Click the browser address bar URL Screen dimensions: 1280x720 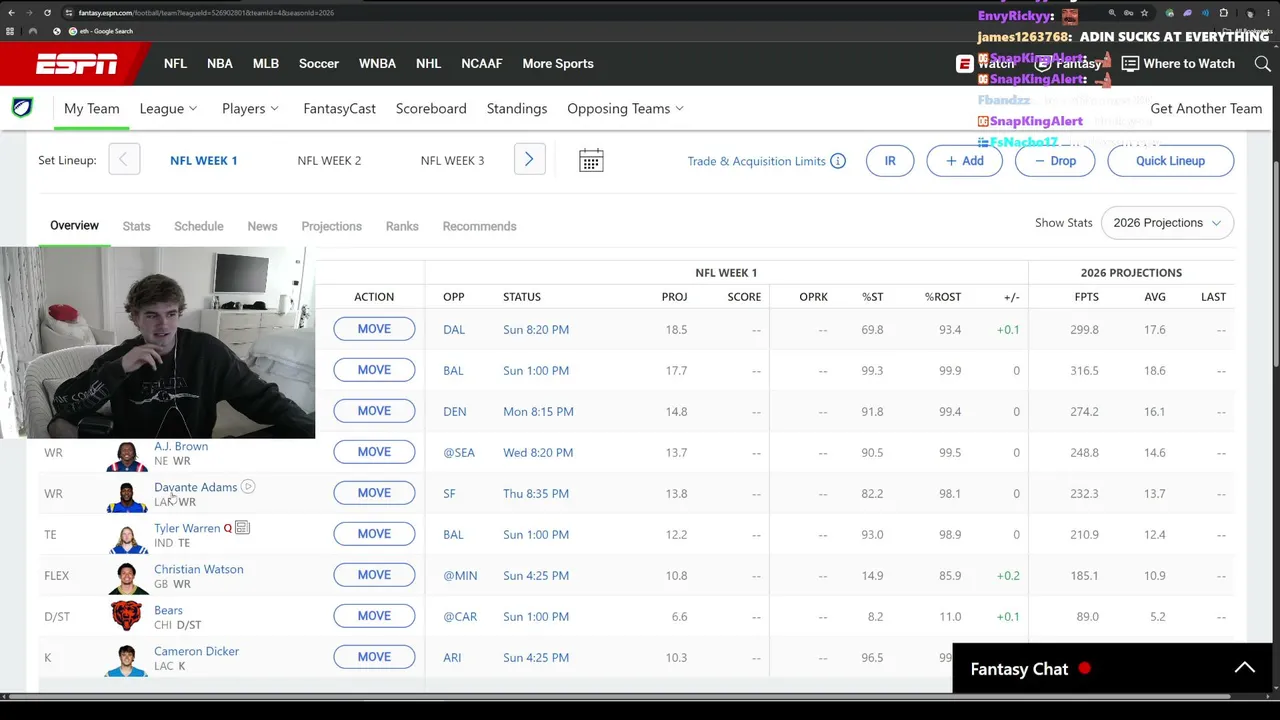click(206, 13)
